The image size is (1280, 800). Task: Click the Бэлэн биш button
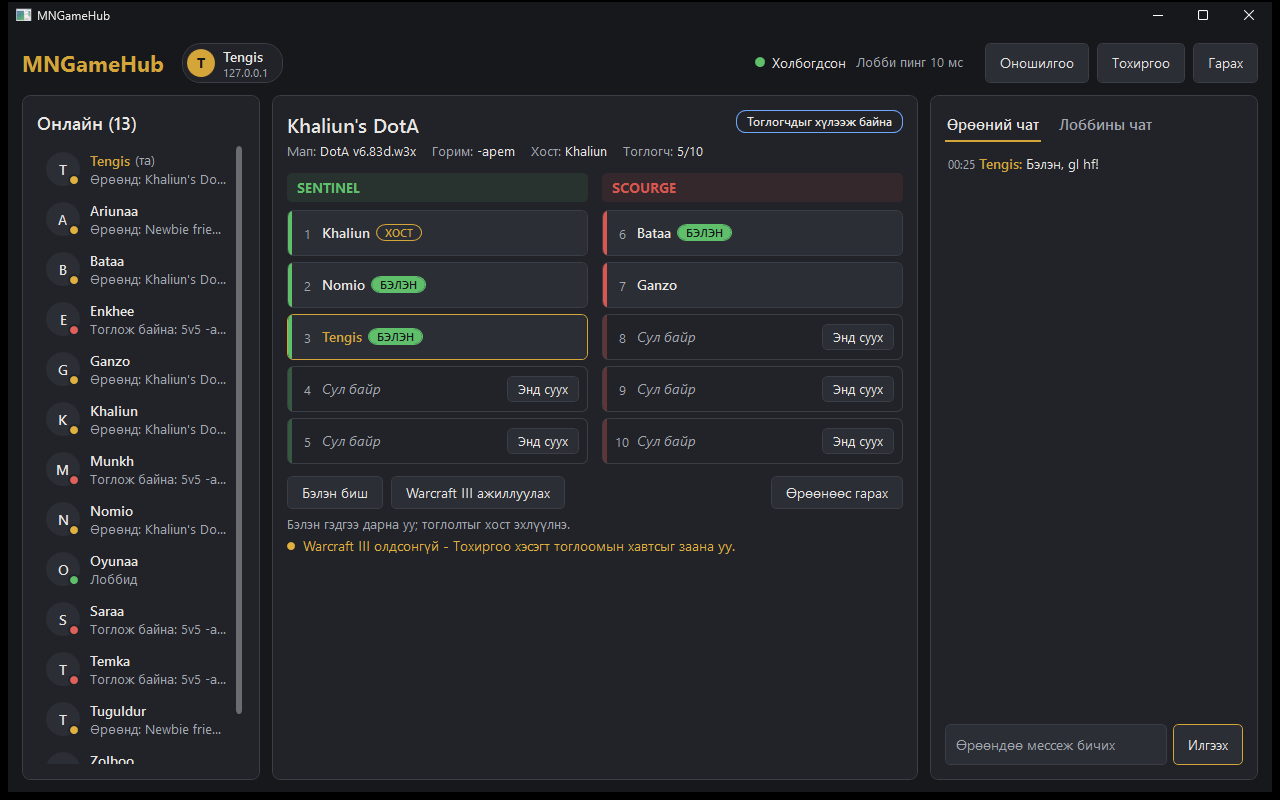tap(335, 493)
